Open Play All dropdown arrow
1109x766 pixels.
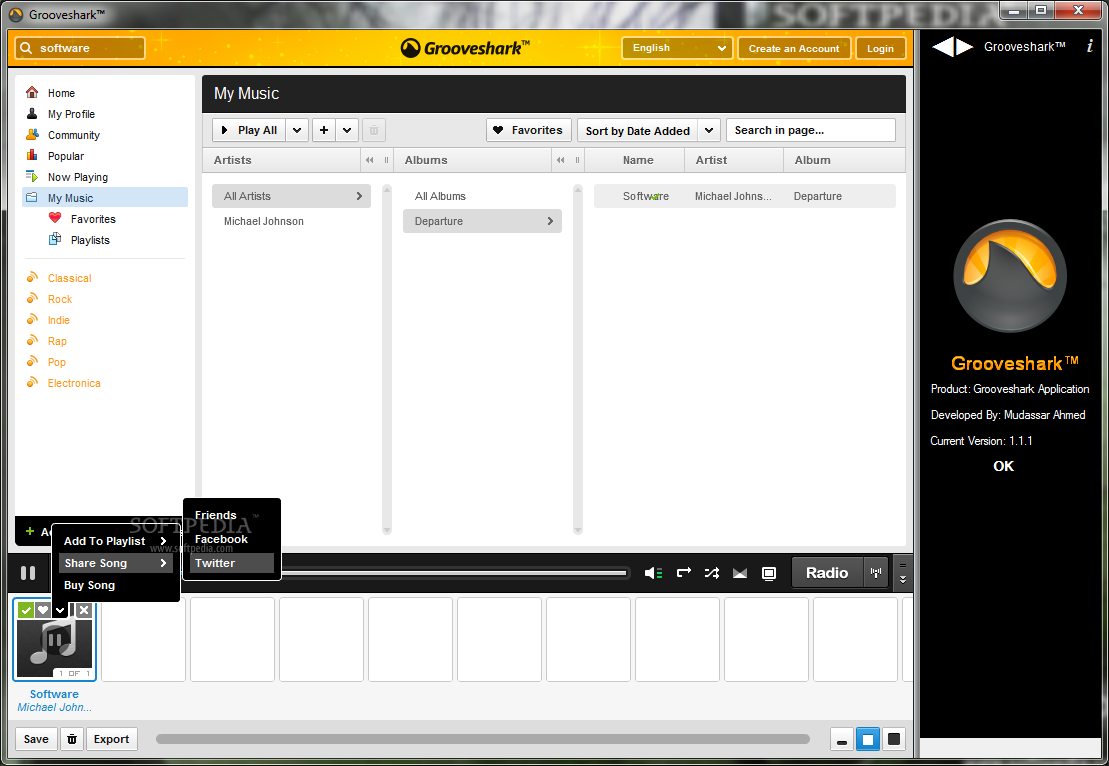[297, 130]
